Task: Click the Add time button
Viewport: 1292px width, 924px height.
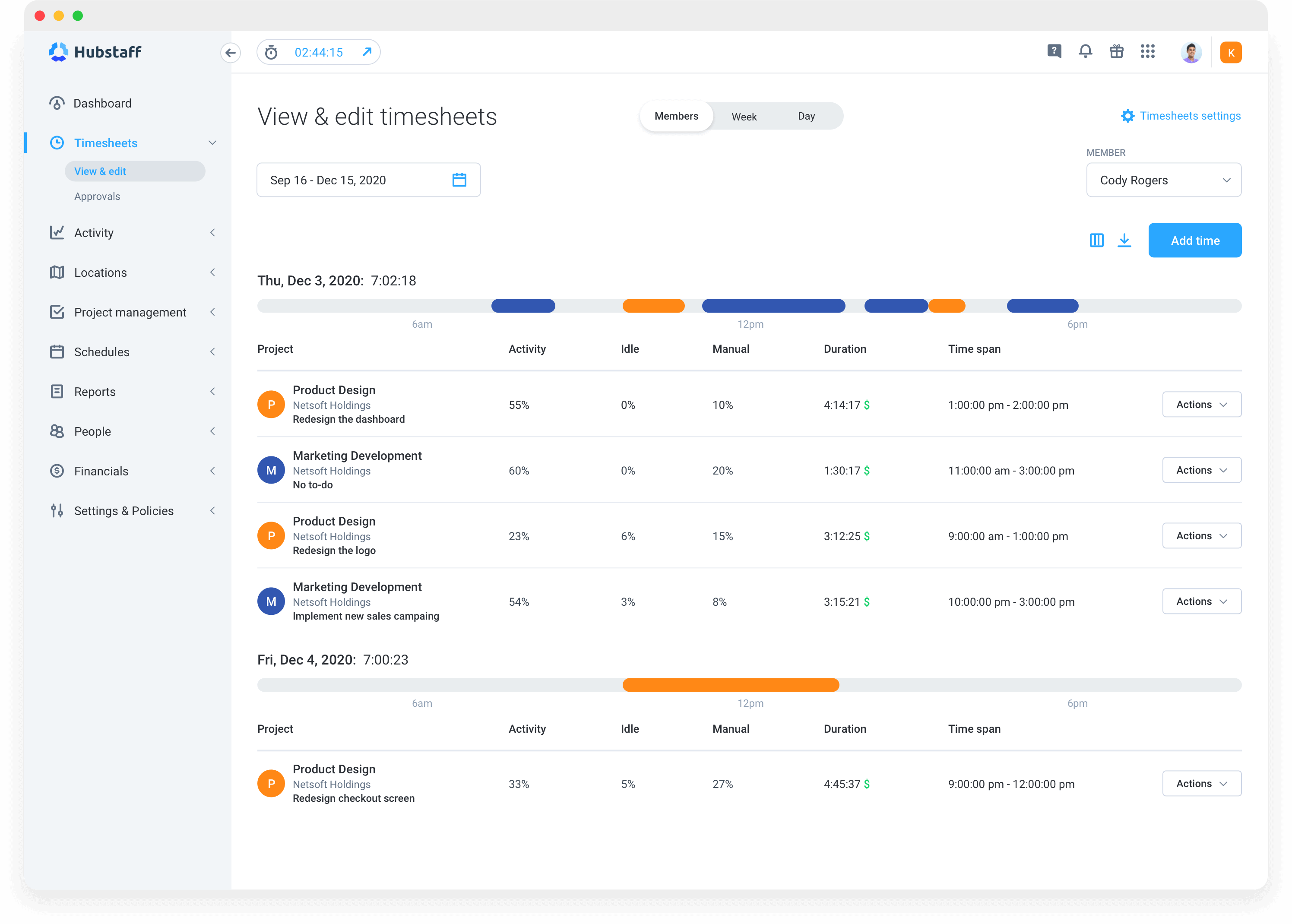Action: point(1195,241)
